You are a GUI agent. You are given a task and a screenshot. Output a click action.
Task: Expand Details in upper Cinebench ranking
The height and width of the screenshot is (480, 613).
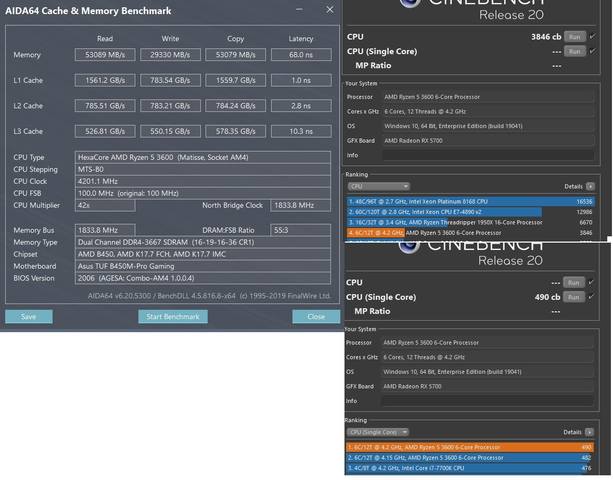(x=589, y=186)
